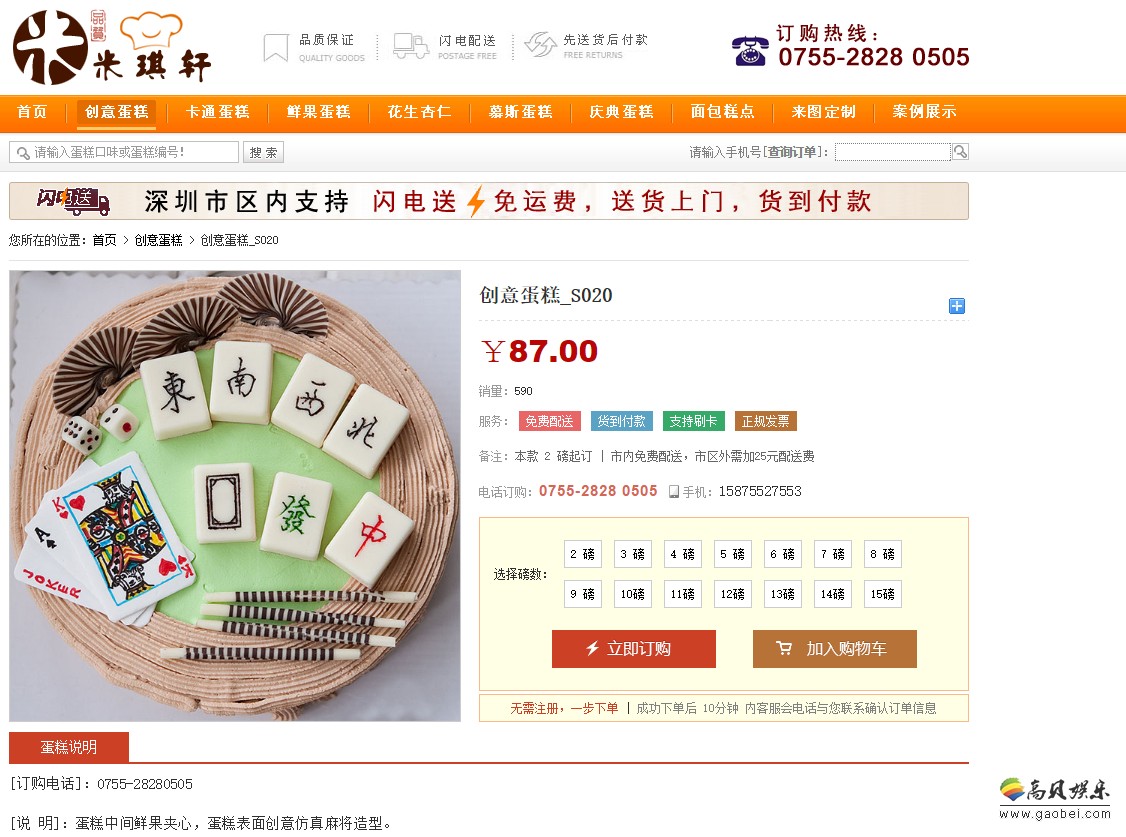Click the quality goods bookmark icon
Screen dimensions: 1126x837
276,47
